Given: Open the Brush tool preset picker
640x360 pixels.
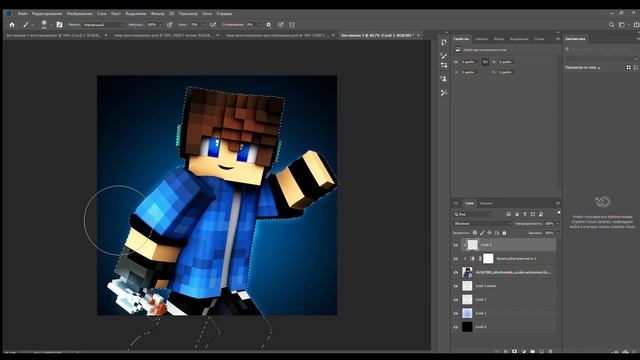Looking at the screenshot, I should coord(27,25).
